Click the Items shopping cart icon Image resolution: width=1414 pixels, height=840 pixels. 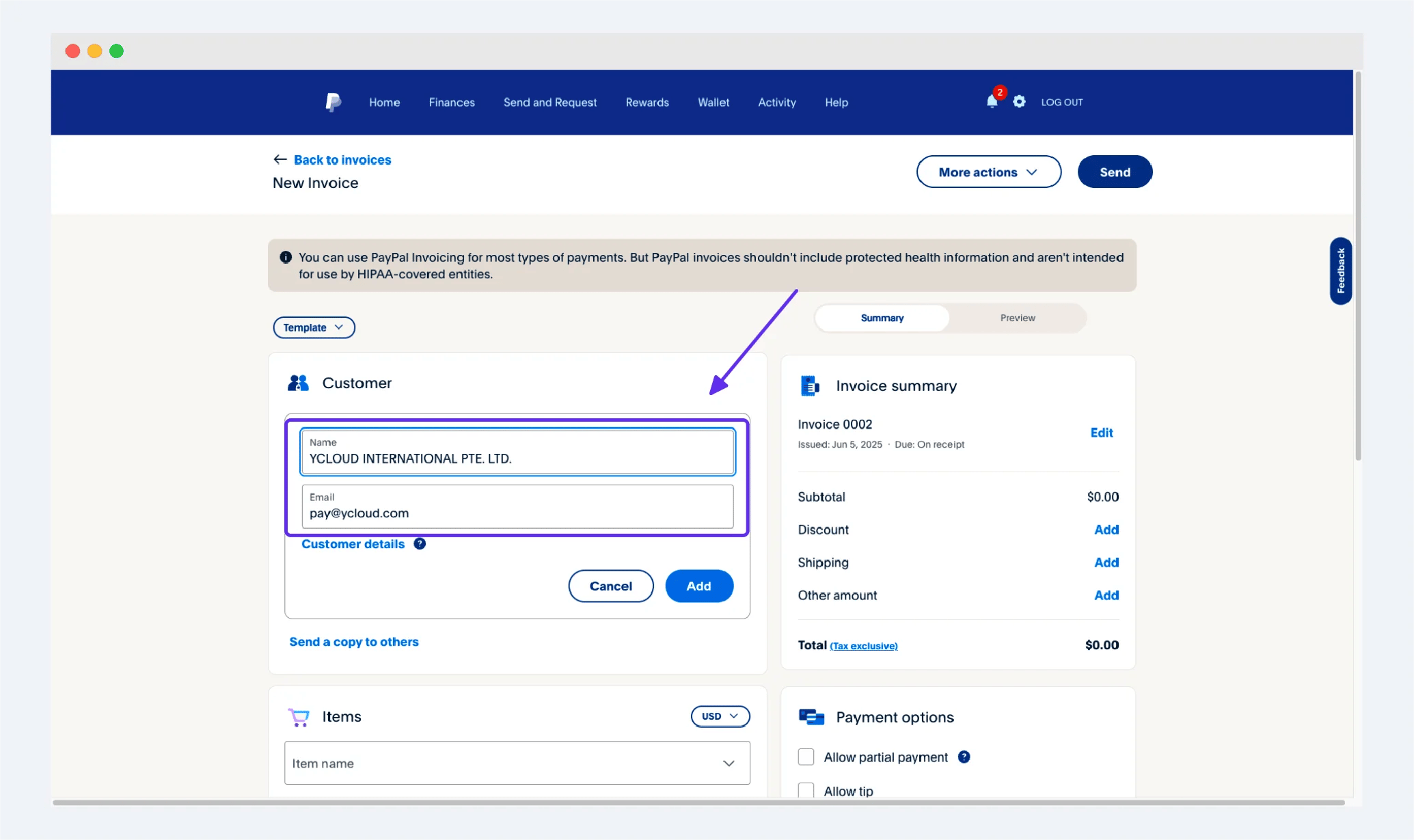(x=299, y=717)
